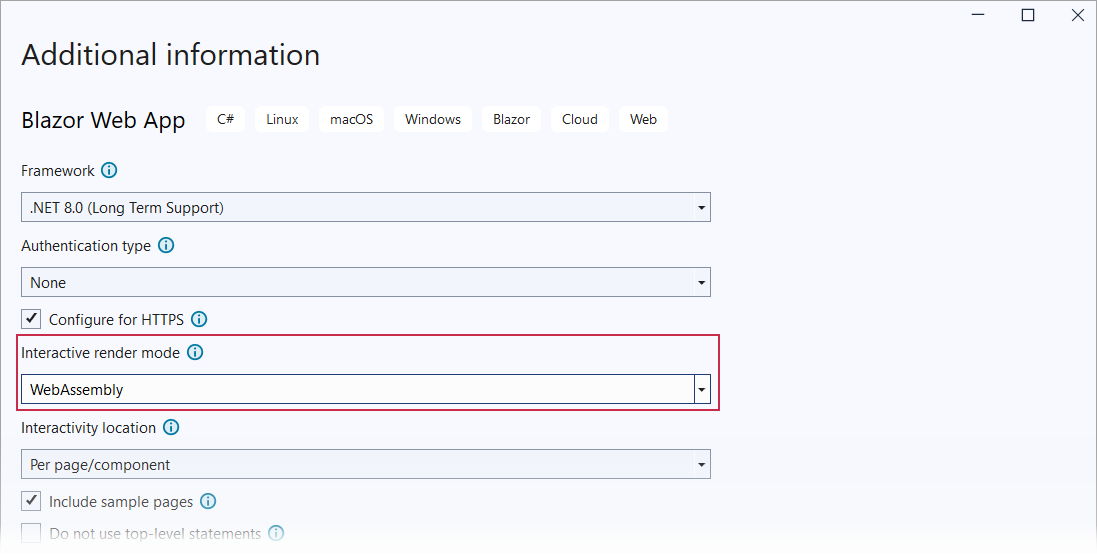The height and width of the screenshot is (556, 1097).
Task: Click the Interactive render mode info icon
Action: click(195, 352)
